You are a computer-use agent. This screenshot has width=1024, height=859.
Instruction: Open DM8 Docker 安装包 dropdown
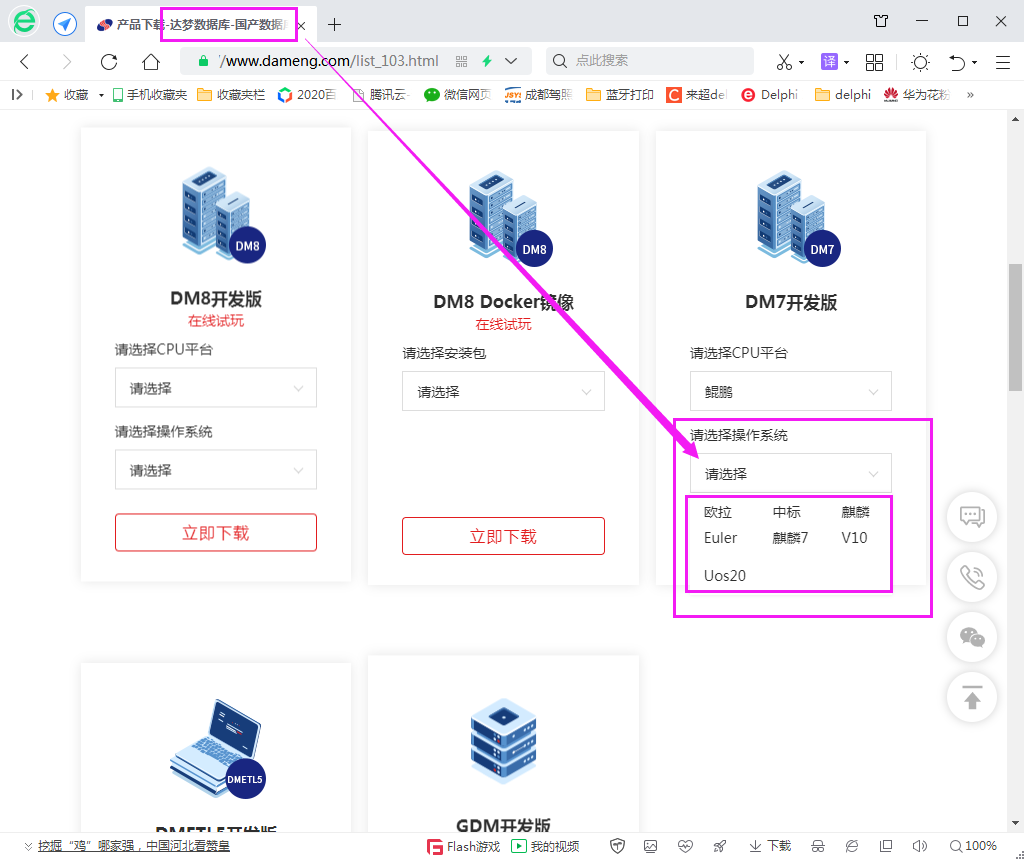click(x=503, y=391)
